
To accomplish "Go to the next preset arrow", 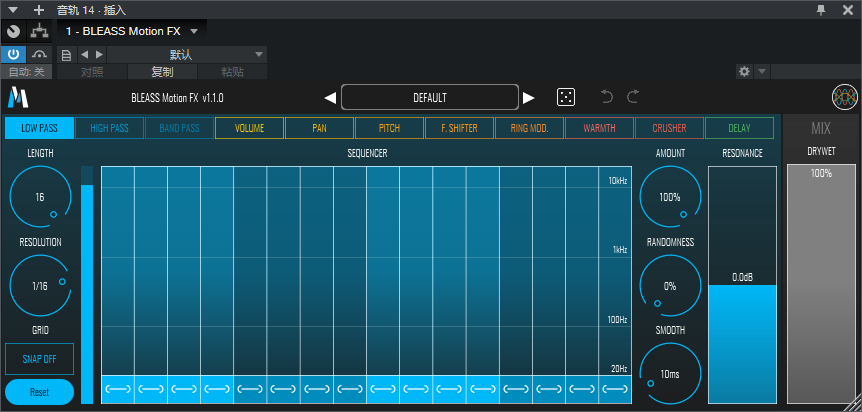I will [528, 98].
